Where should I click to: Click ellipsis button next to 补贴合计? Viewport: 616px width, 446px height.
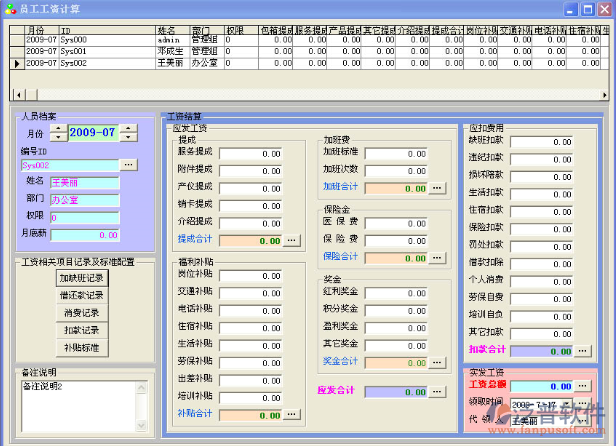tap(292, 413)
